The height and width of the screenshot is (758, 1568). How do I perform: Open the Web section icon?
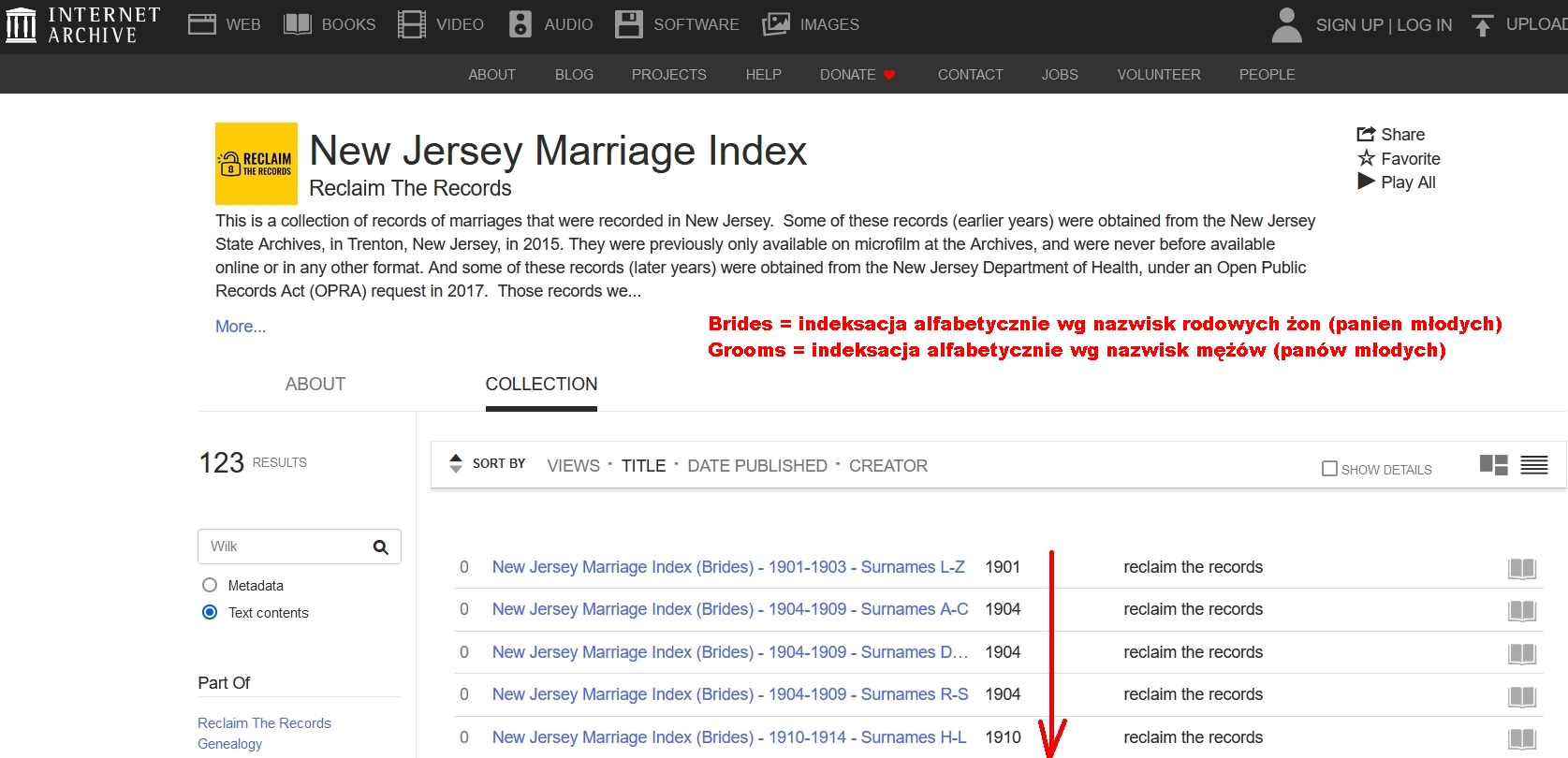[201, 24]
